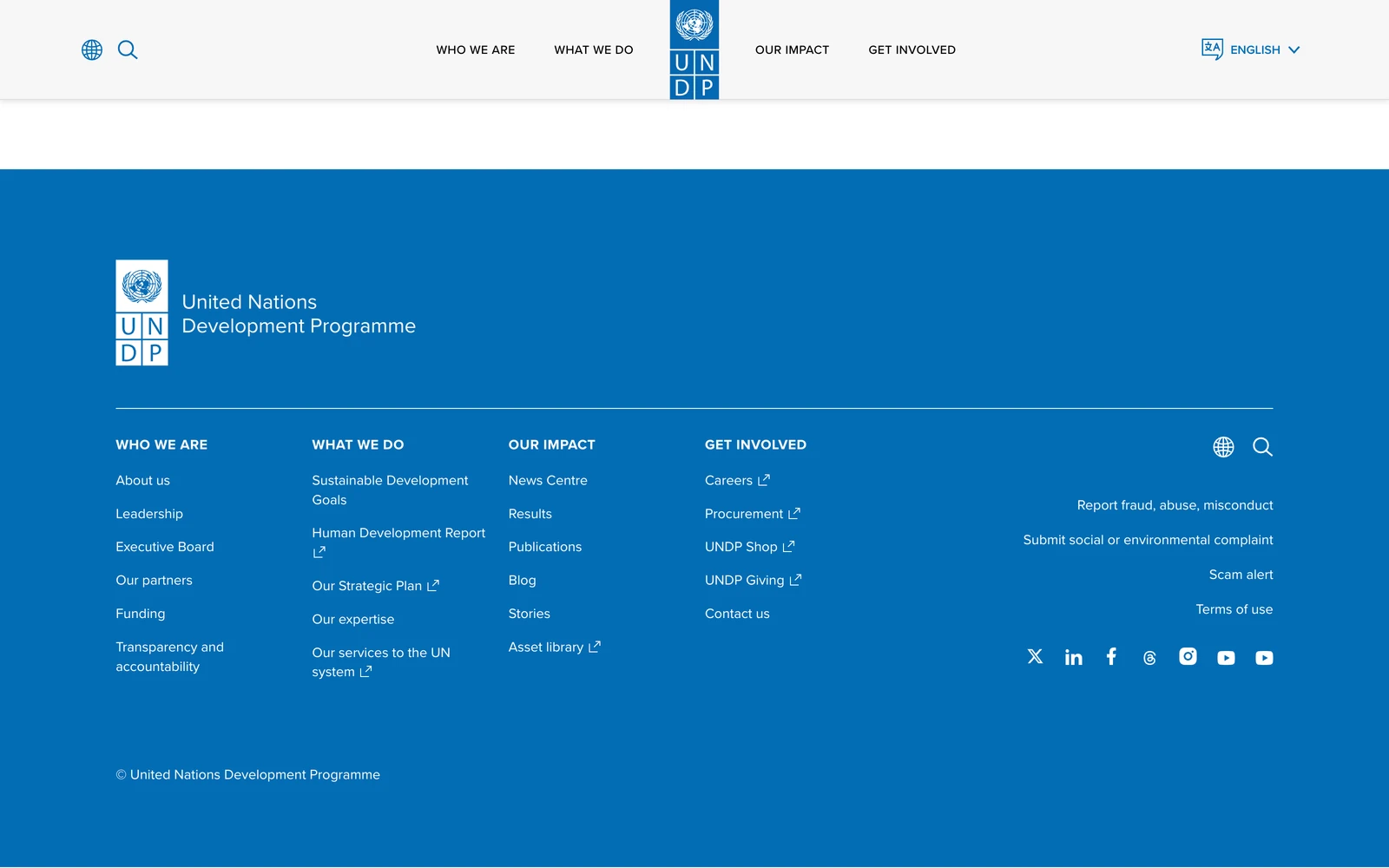Open the UNDP Shop link text
1389x868 pixels.
click(x=741, y=547)
